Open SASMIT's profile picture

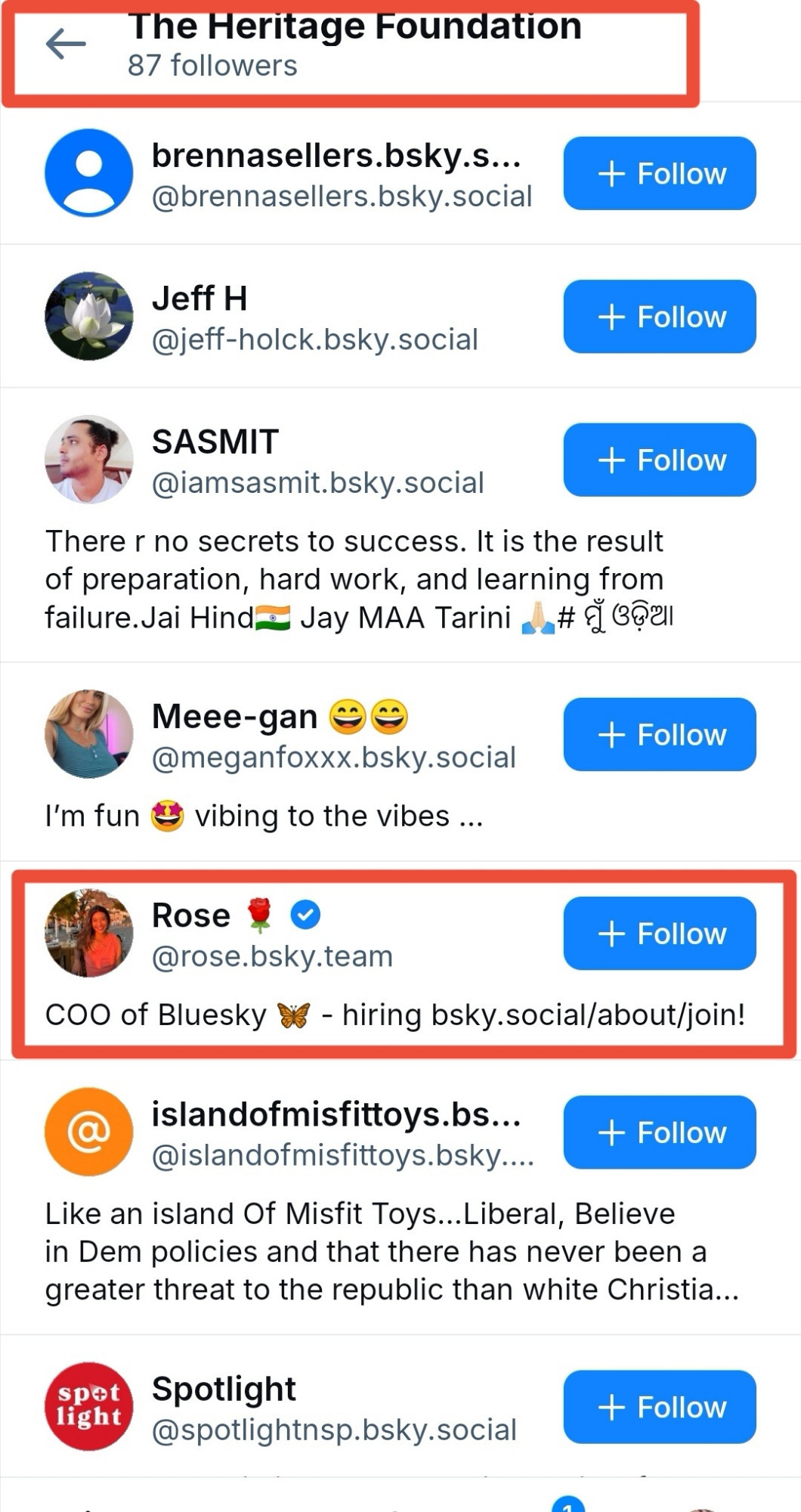point(89,459)
